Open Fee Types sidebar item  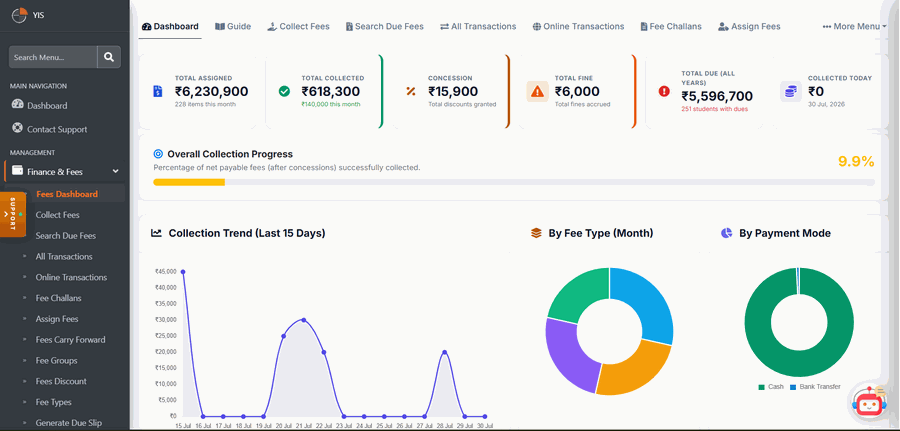tap(53, 402)
